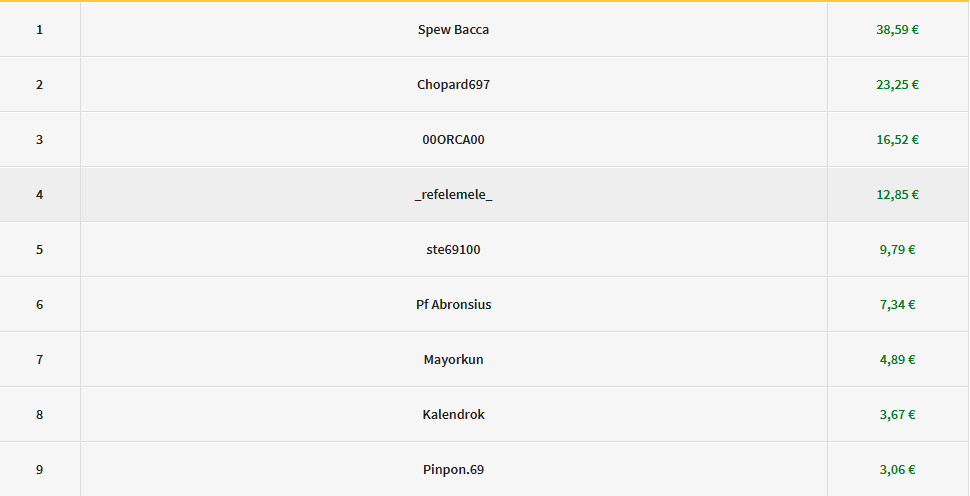Select the 12,85 € prize in highlighted row
970x496 pixels.
[x=897, y=195]
